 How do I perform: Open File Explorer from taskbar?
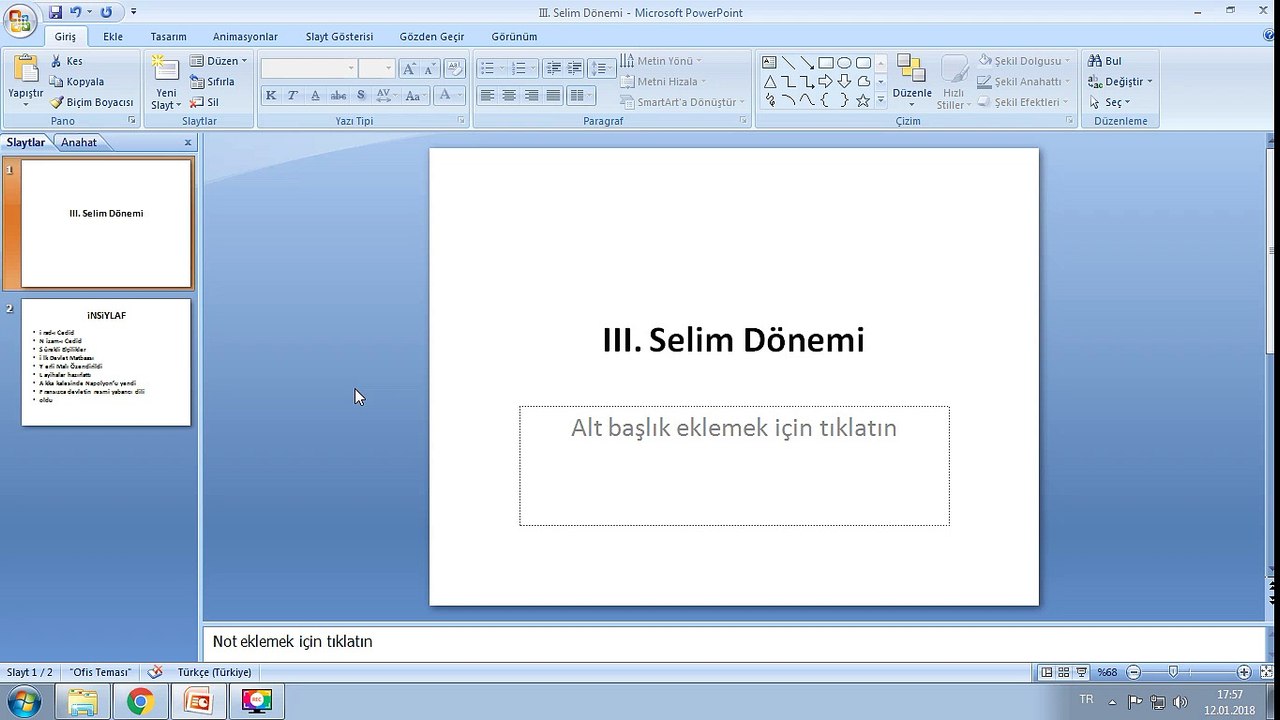click(83, 702)
